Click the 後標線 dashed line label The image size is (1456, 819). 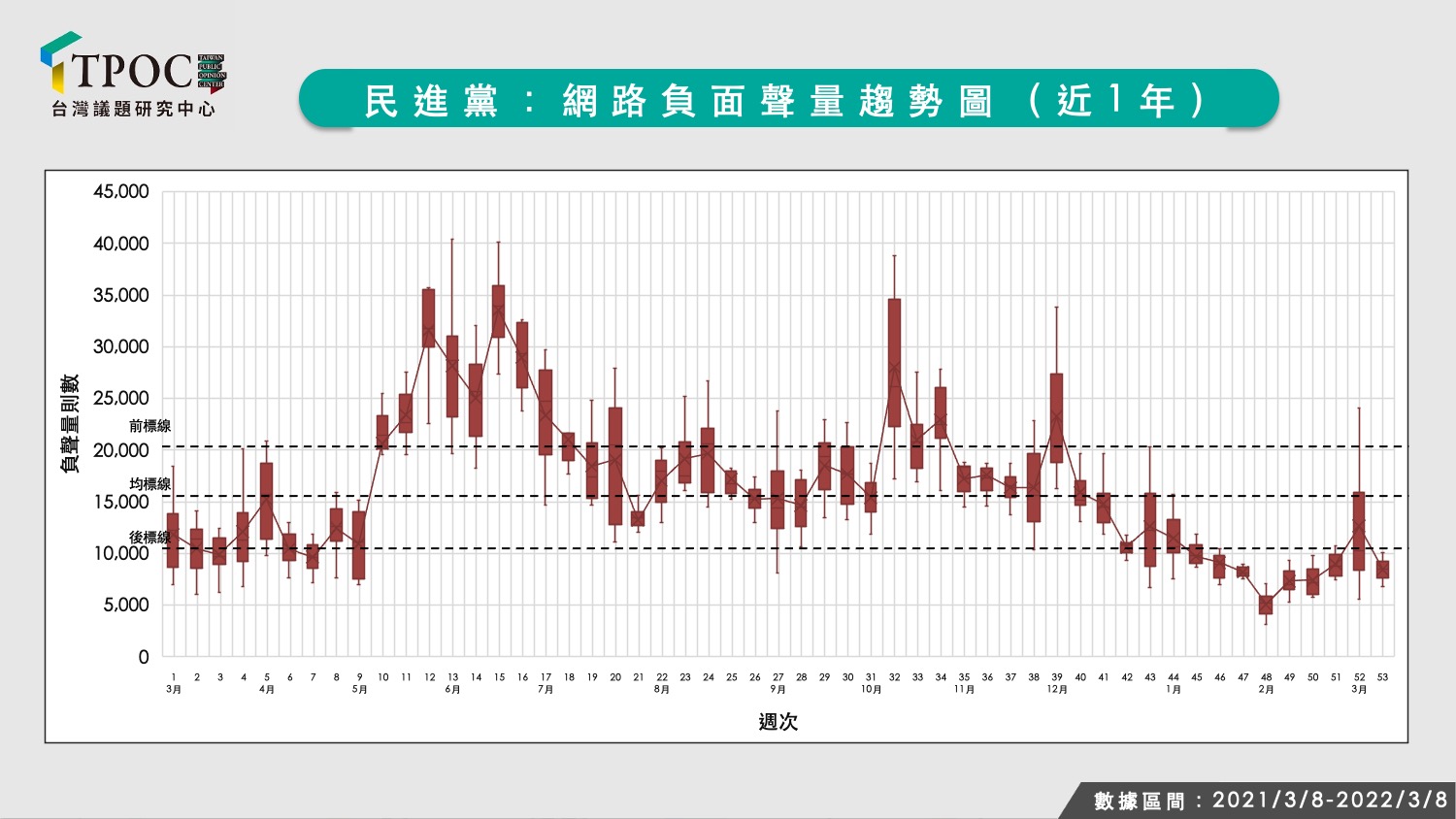(149, 538)
